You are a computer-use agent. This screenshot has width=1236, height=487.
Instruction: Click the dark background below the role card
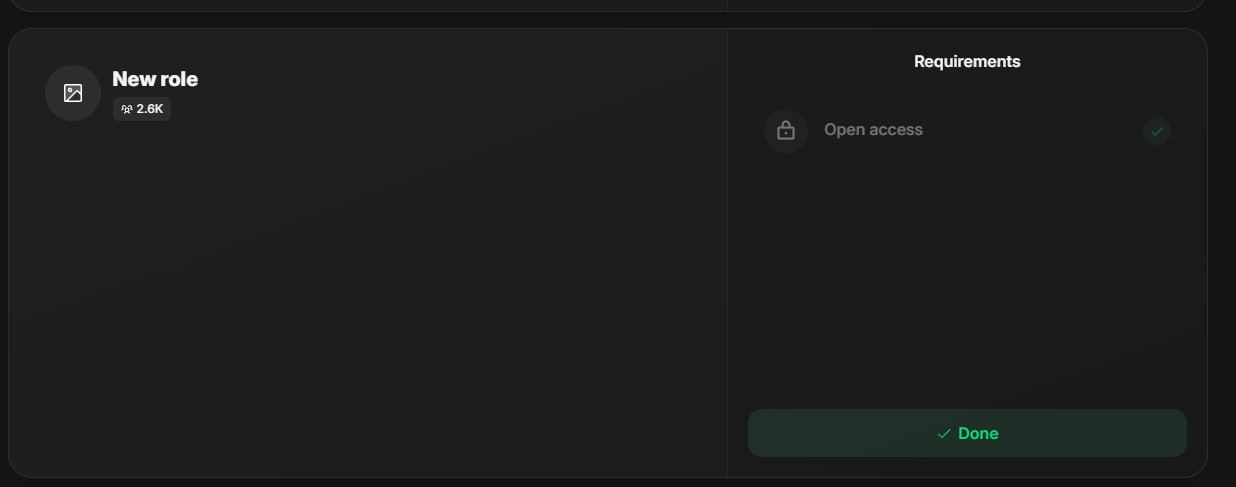tap(606, 483)
